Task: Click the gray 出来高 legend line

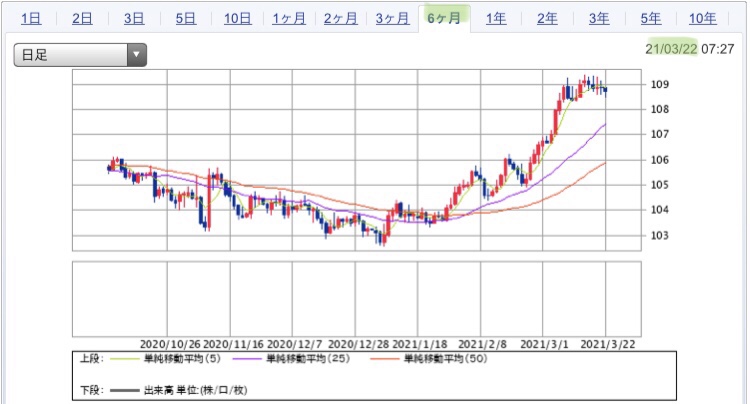Action: click(x=126, y=390)
